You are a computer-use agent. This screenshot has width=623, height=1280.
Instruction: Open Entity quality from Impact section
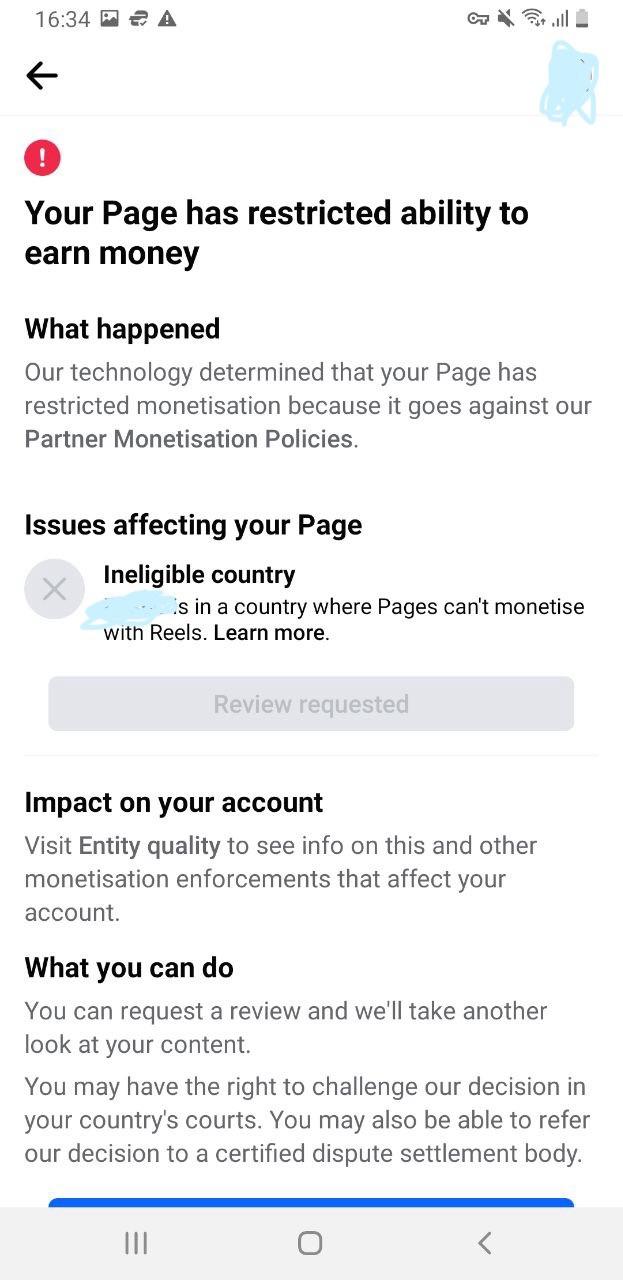(x=148, y=845)
